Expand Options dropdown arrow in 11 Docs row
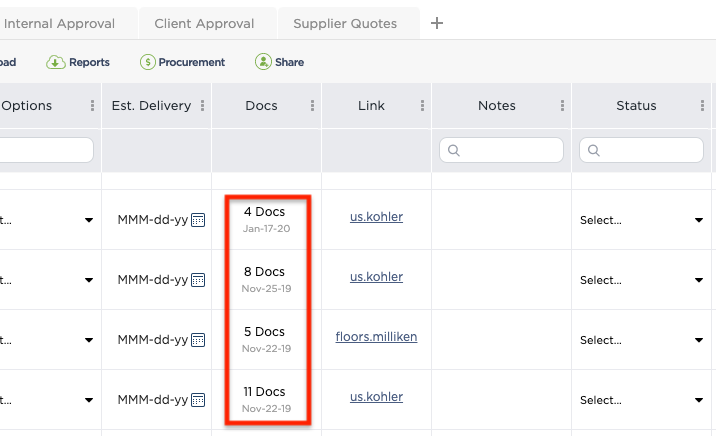Screen dimensions: 716x436 click(x=89, y=400)
